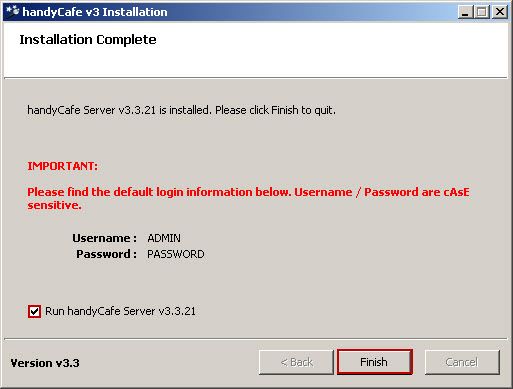Click the red case-sensitive login warning text
This screenshot has height=389, width=513.
tap(248, 198)
